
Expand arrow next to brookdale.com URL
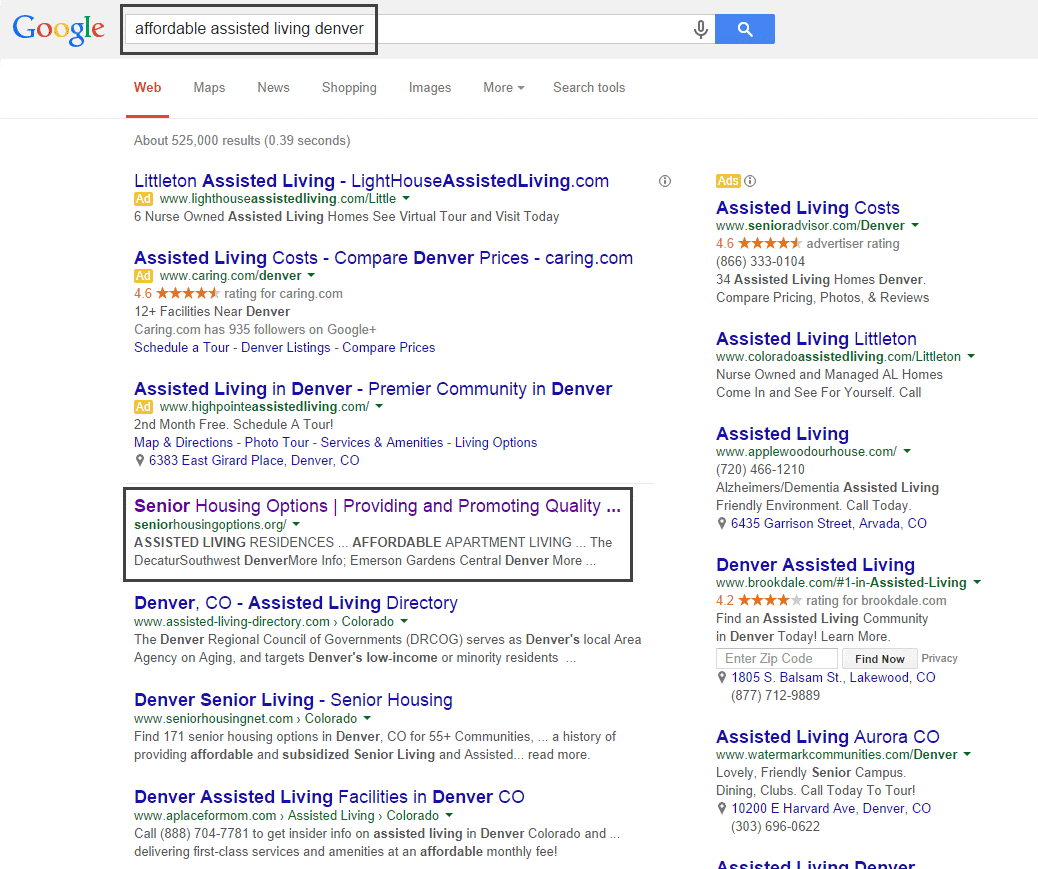pyautogui.click(x=977, y=582)
